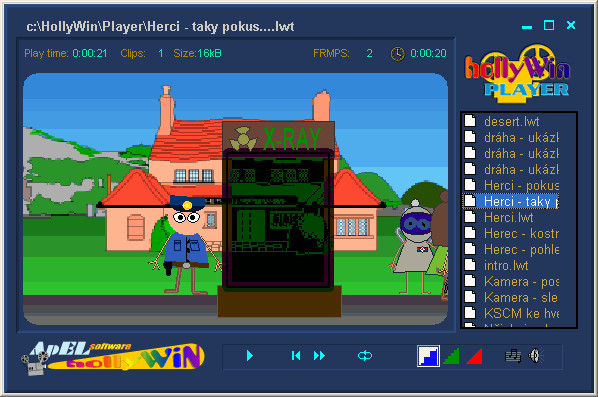The image size is (598, 397).
Task: Select the first "dráha - ukázk" file
Action: 521,138
